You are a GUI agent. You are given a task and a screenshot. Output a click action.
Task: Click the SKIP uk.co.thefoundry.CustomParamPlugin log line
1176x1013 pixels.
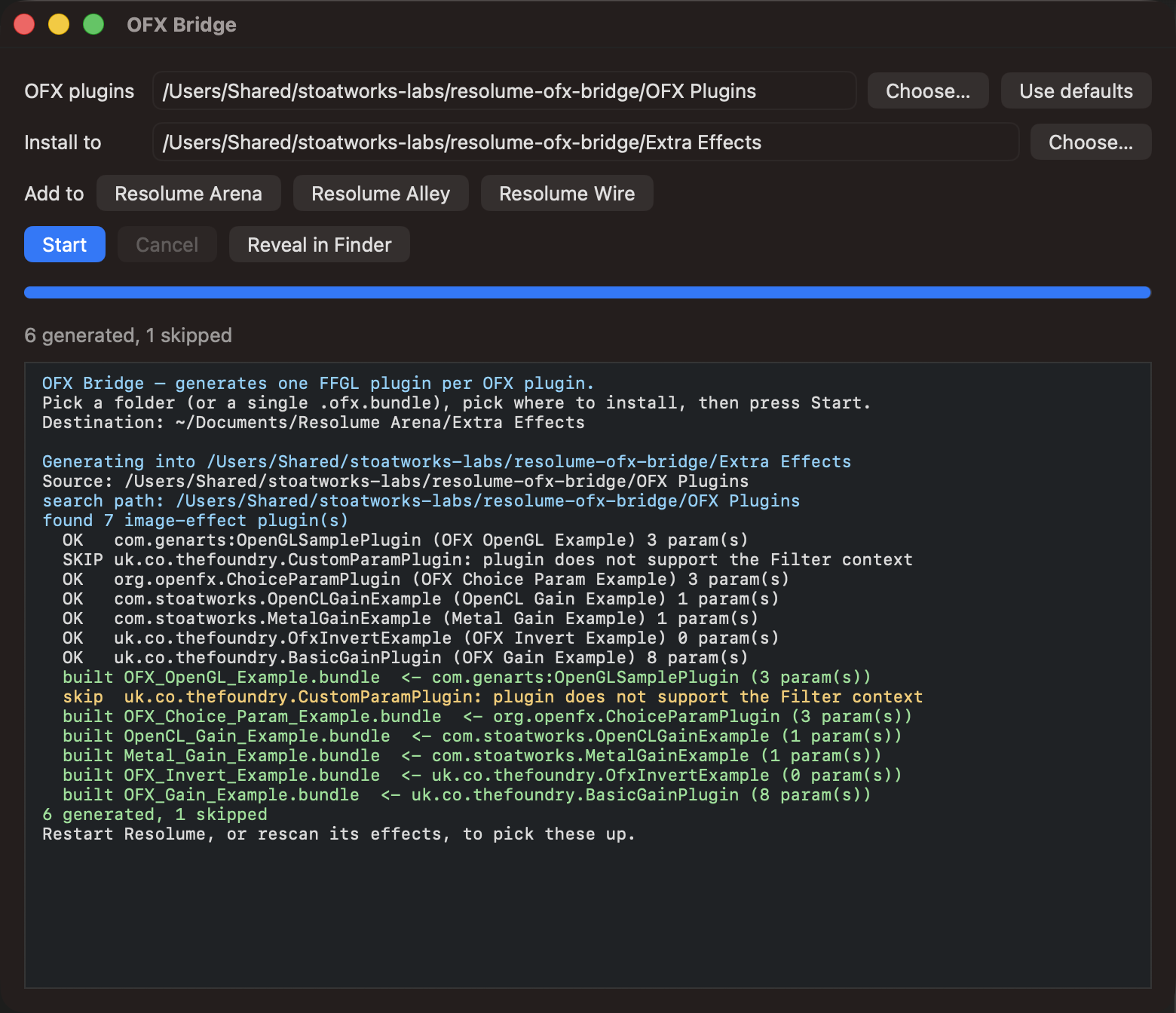click(487, 559)
